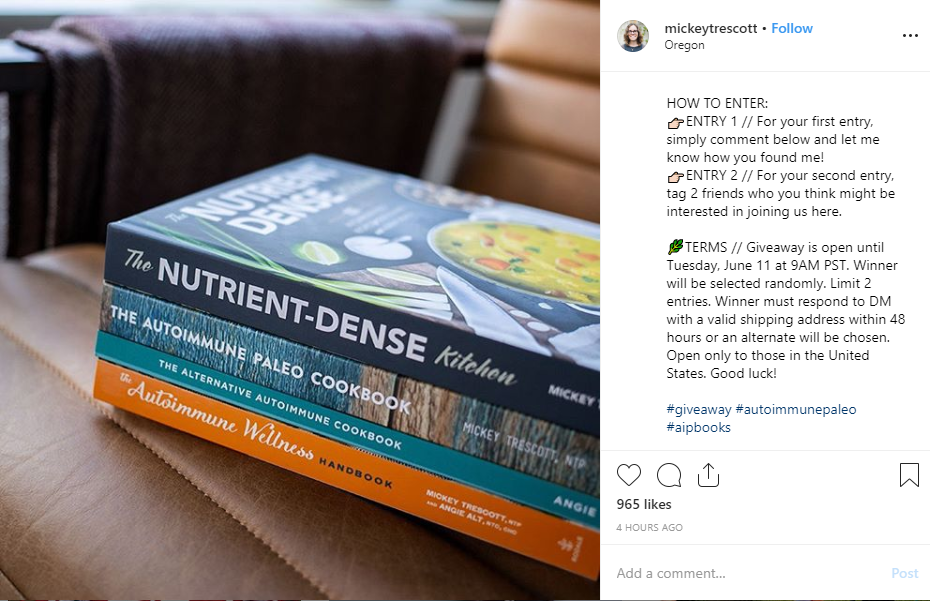Image resolution: width=930 pixels, height=601 pixels.
Task: Click mickeytrescott profile avatar
Action: coord(633,36)
